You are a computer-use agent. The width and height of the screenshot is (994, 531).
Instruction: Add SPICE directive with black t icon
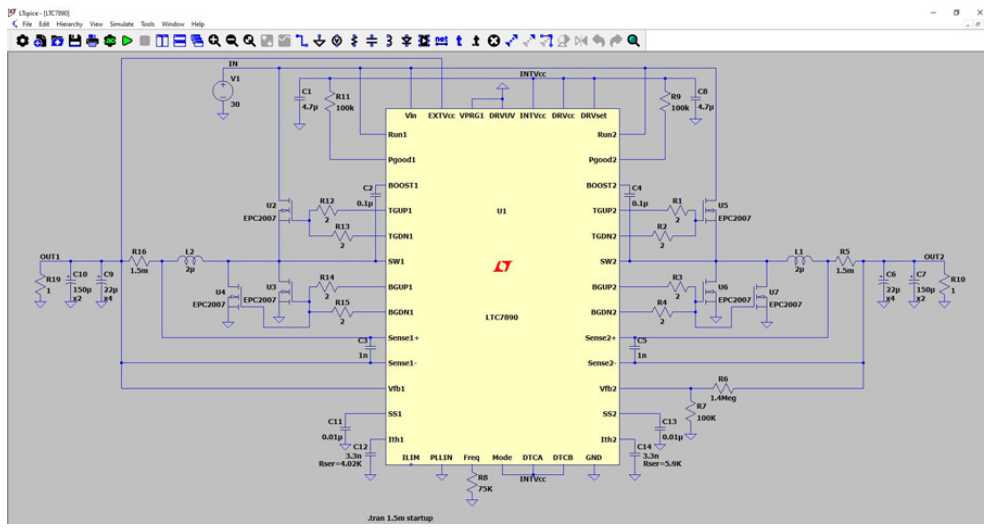476,41
